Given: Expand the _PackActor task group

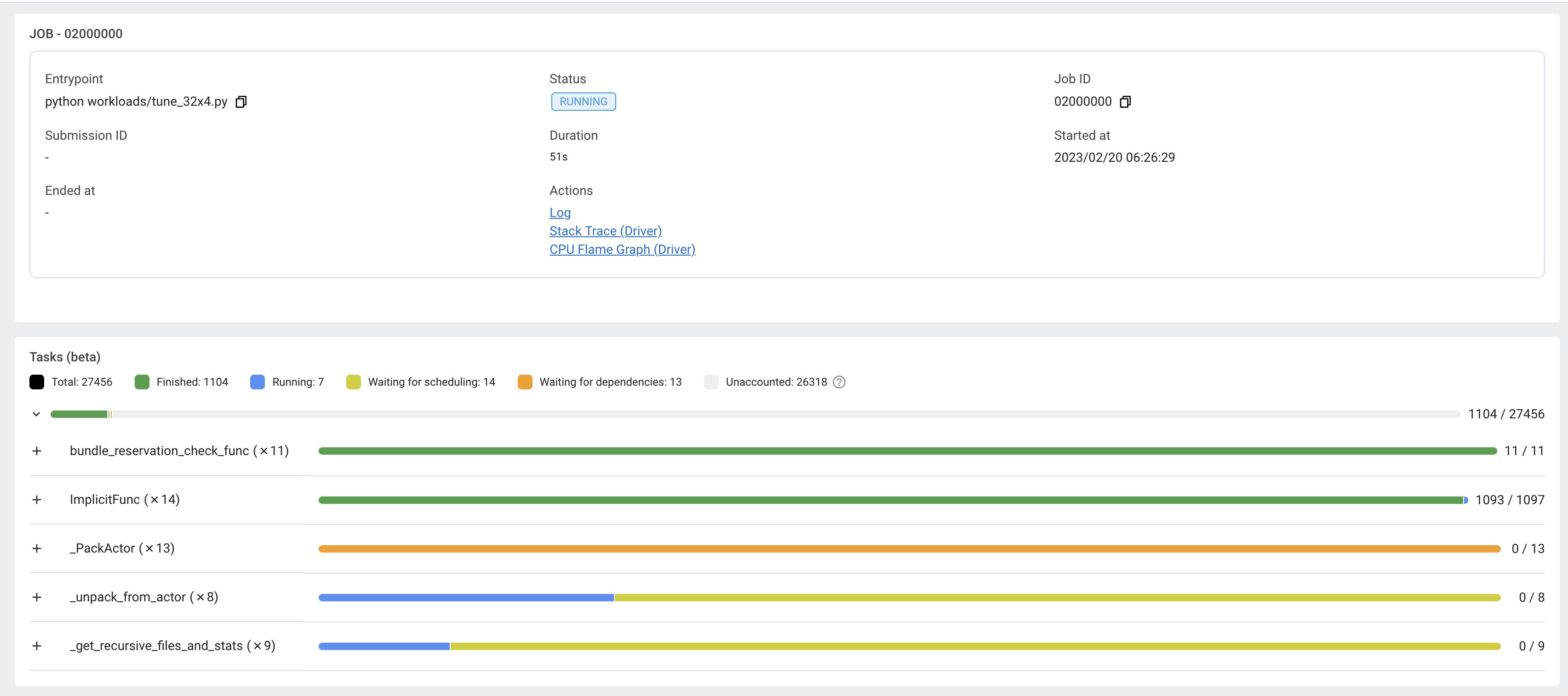Looking at the screenshot, I should click(x=37, y=548).
